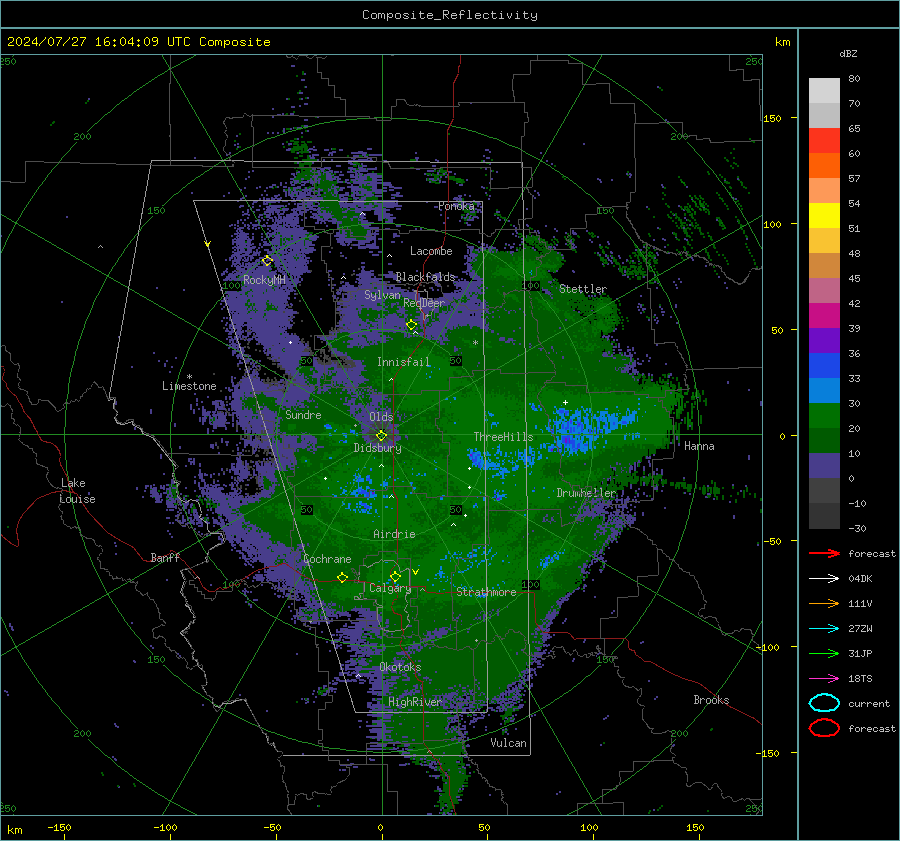Click the Airdrie city label
Image resolution: width=900 pixels, height=841 pixels.
(394, 534)
